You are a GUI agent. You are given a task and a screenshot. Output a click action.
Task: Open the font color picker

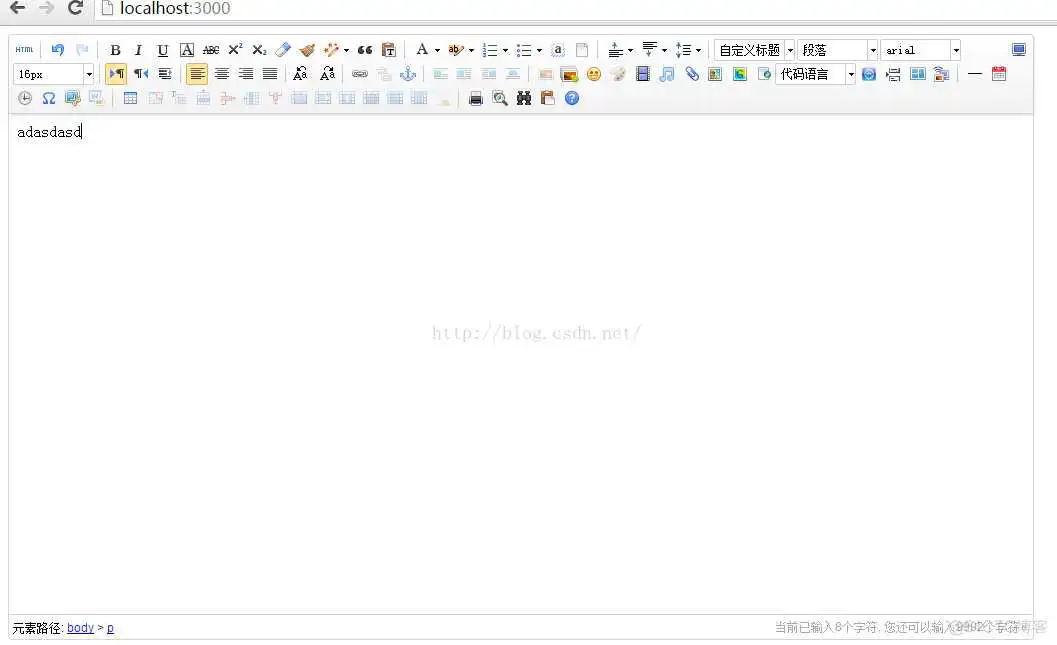tap(424, 49)
